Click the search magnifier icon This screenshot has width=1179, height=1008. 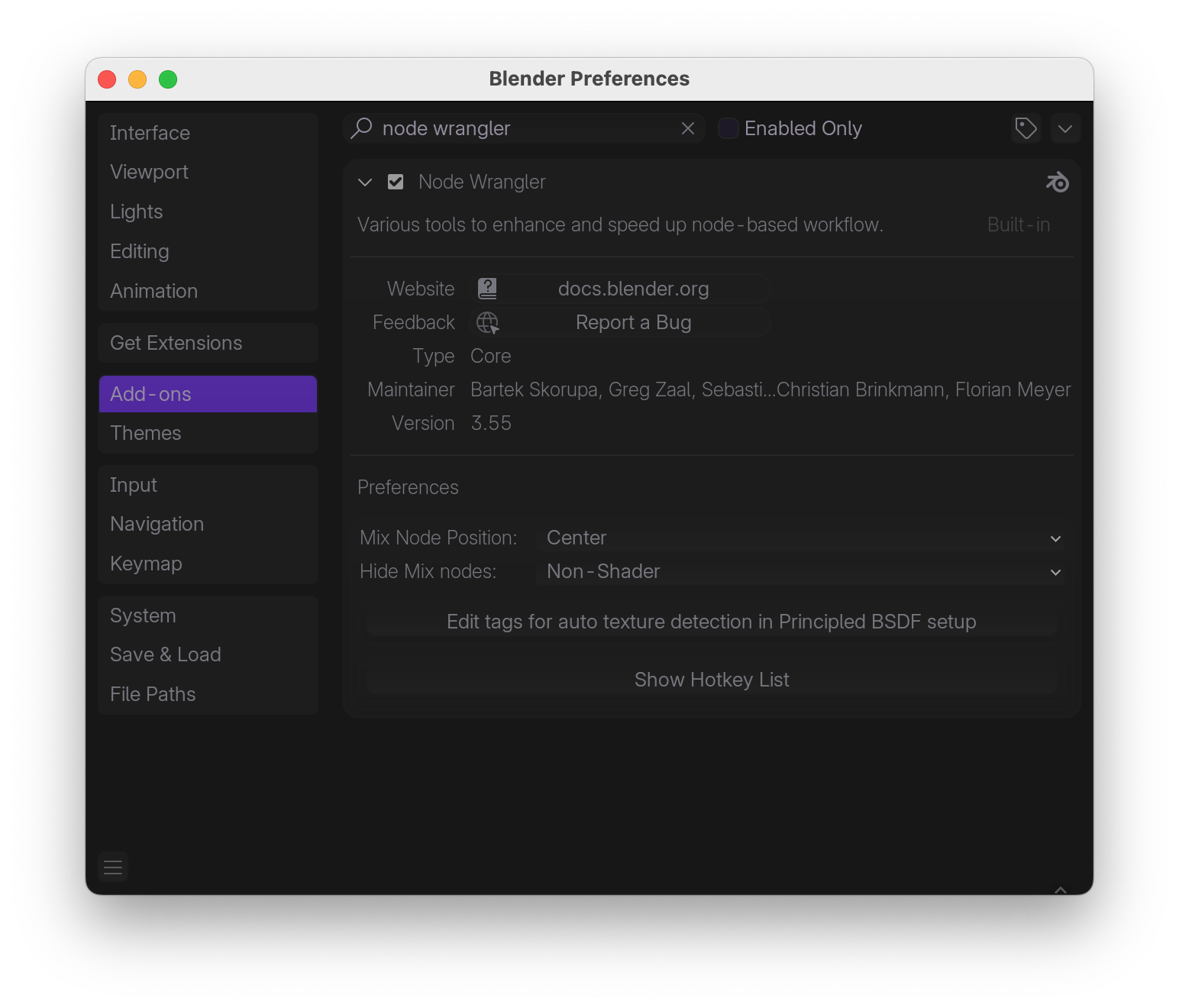click(x=361, y=128)
